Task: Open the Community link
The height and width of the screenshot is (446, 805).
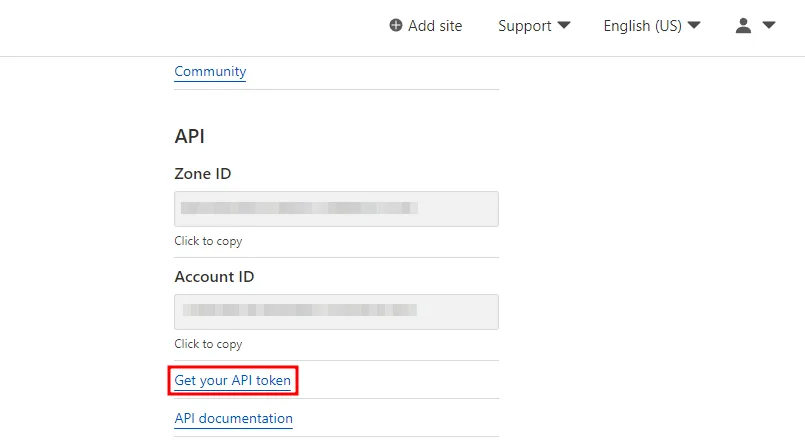Action: click(x=210, y=71)
